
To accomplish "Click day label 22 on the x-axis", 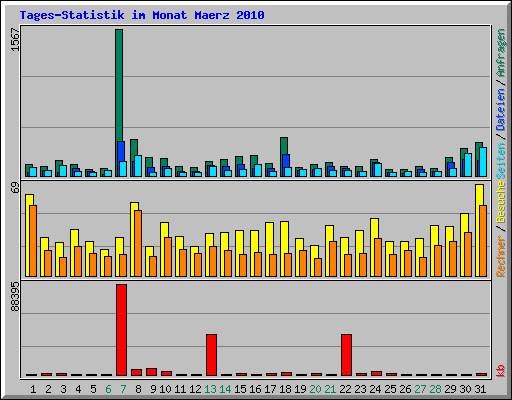I will pyautogui.click(x=345, y=389).
